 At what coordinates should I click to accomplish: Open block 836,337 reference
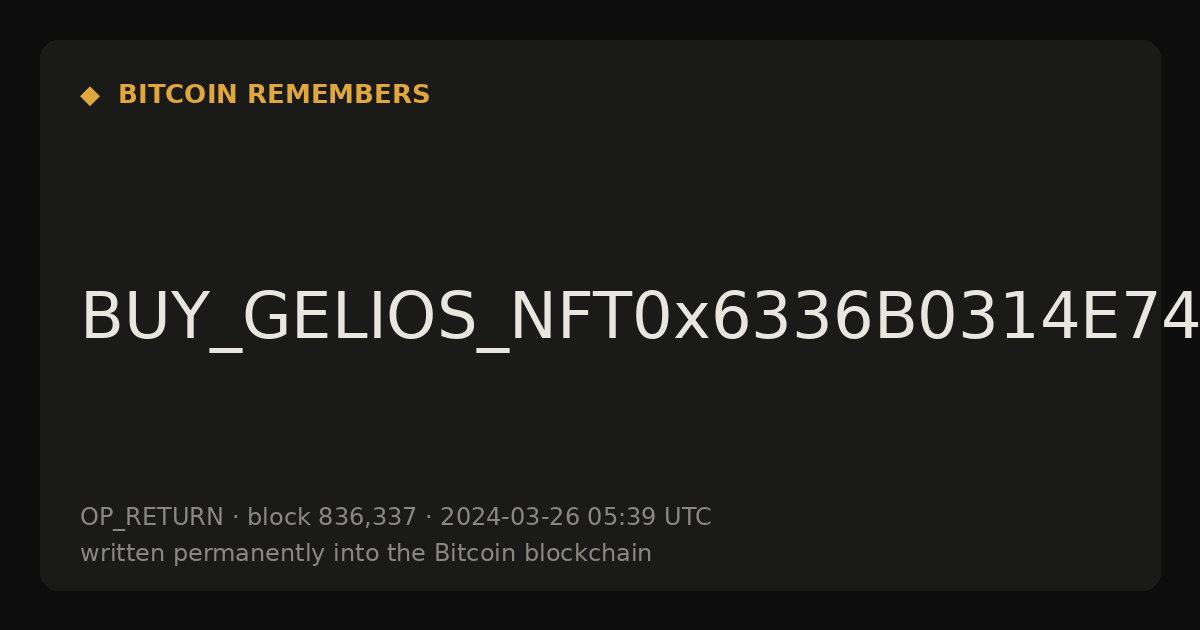pos(331,517)
